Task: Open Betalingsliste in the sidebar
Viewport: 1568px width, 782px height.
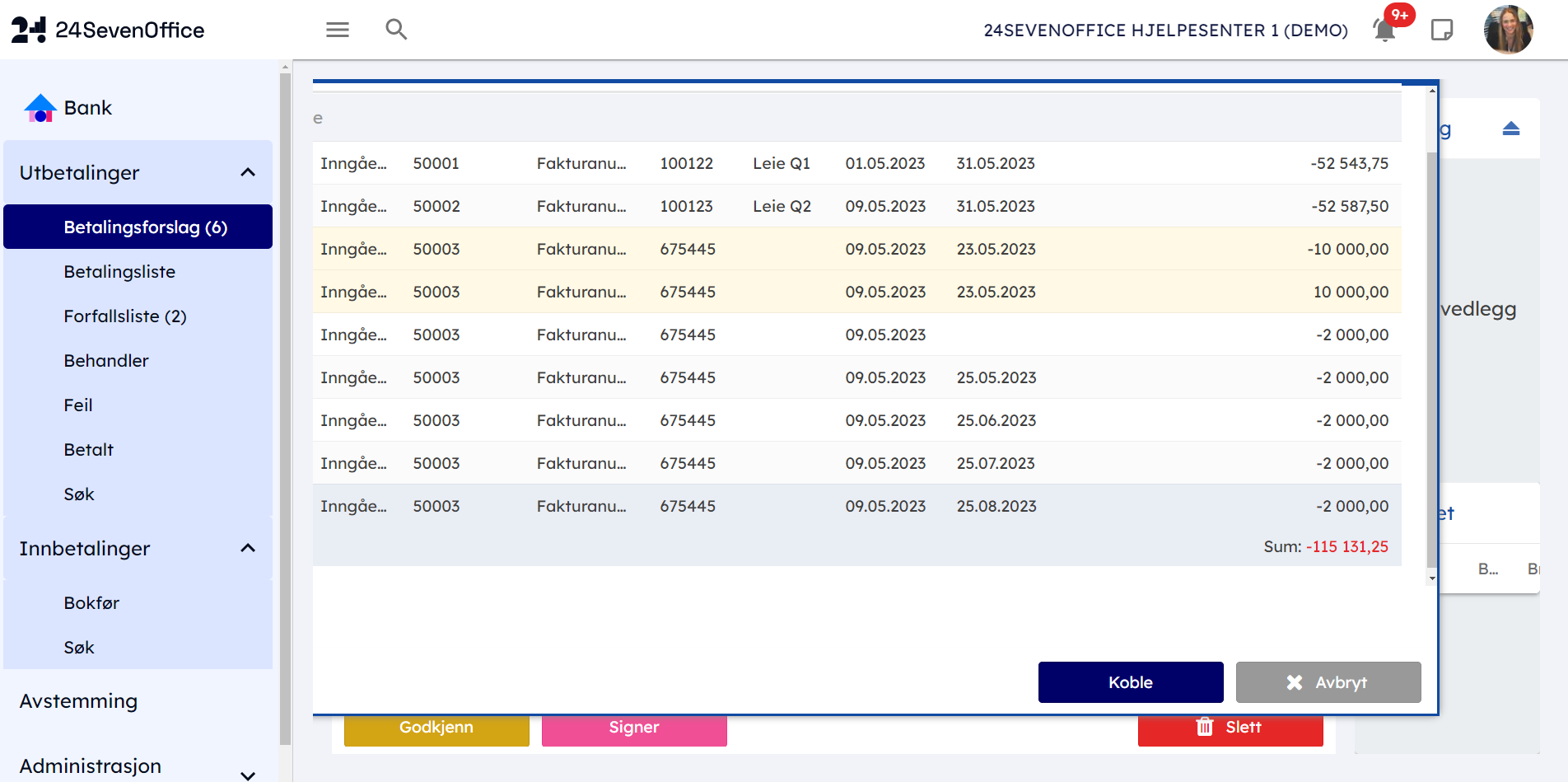Action: point(119,272)
